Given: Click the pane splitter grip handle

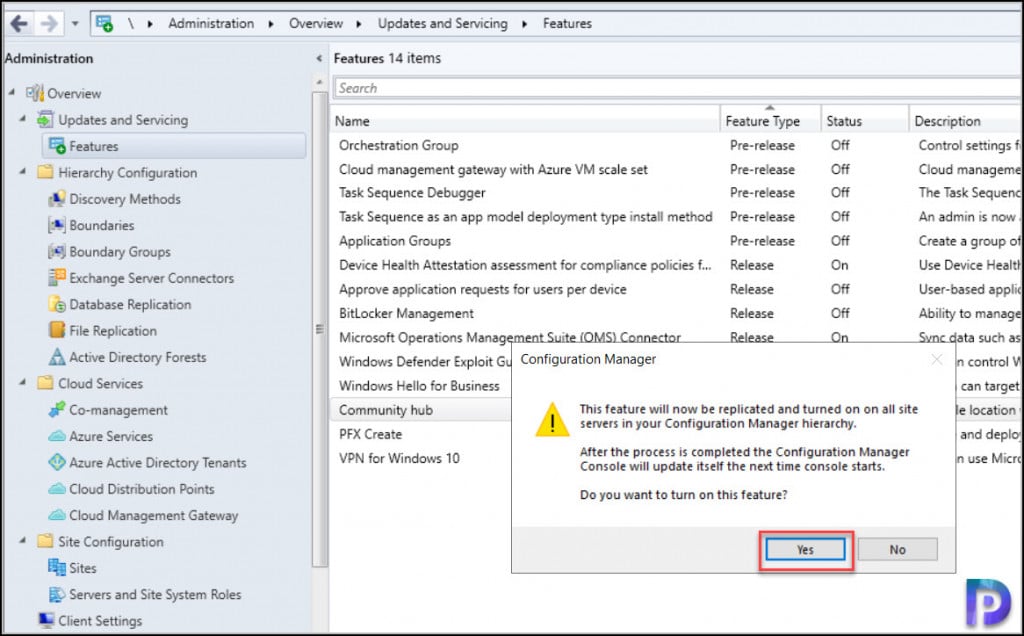Looking at the screenshot, I should point(319,329).
